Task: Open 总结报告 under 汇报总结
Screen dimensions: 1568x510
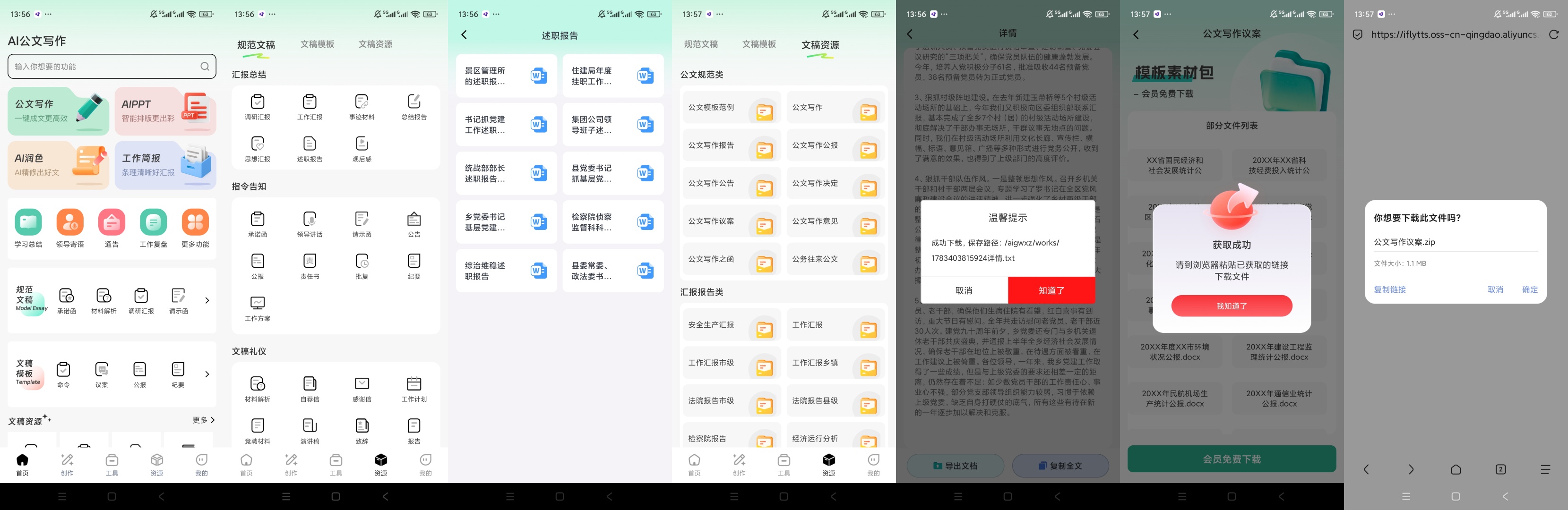Action: pos(414,107)
